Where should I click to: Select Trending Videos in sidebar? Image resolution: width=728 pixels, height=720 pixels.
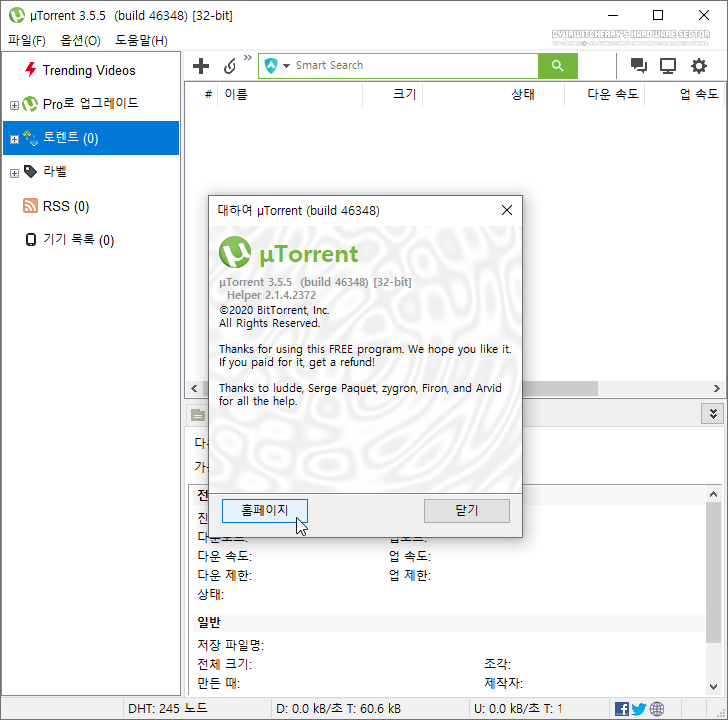coord(89,71)
